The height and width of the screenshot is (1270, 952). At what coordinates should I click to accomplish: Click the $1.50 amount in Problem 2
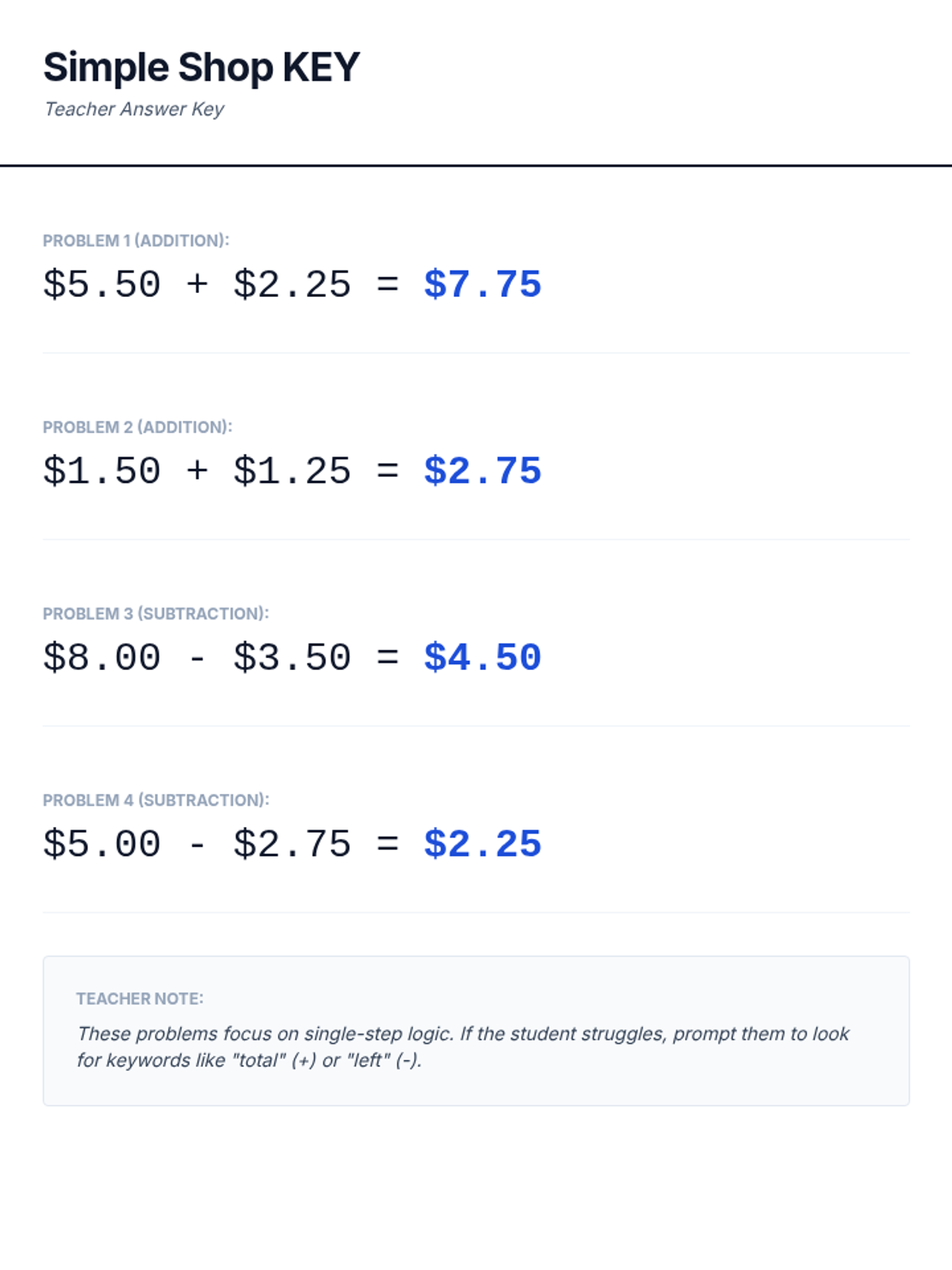[102, 471]
